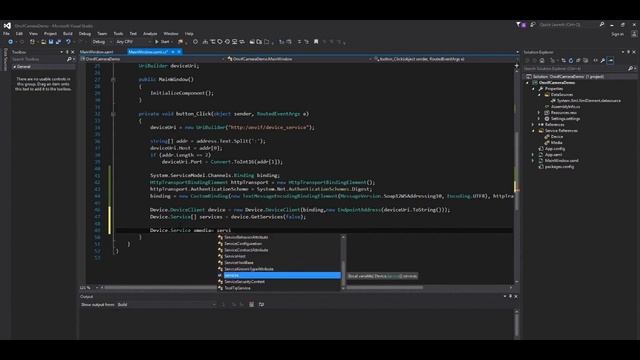Click the Open File toolbar icon
The height and width of the screenshot is (360, 640).
click(x=43, y=42)
